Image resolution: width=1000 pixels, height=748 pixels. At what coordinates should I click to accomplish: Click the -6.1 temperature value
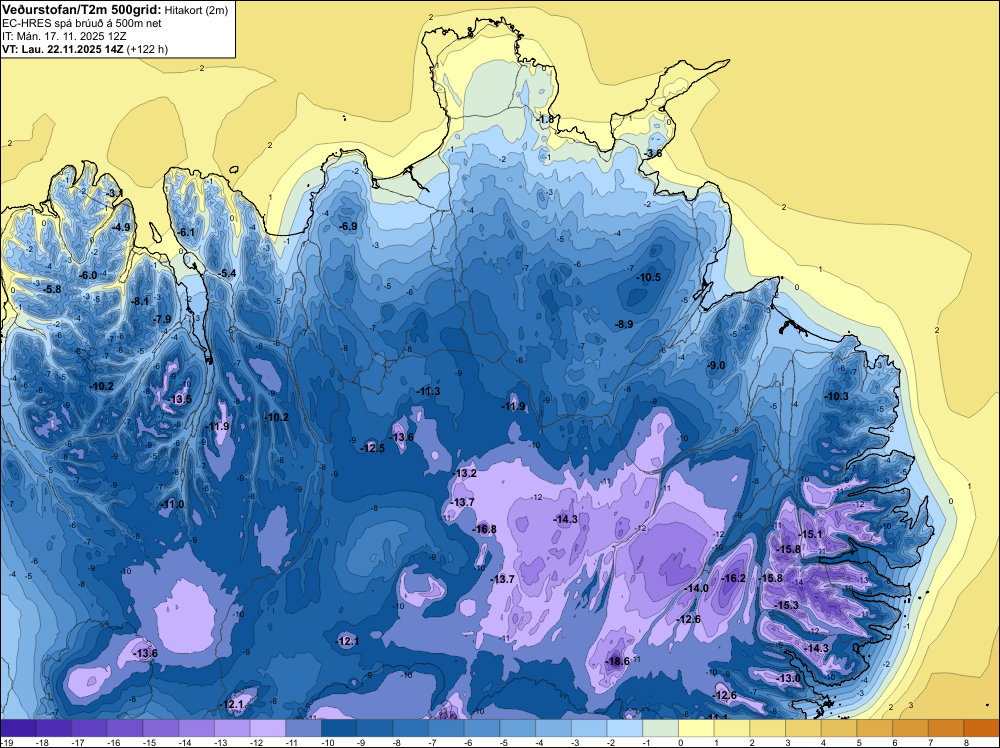pos(186,233)
